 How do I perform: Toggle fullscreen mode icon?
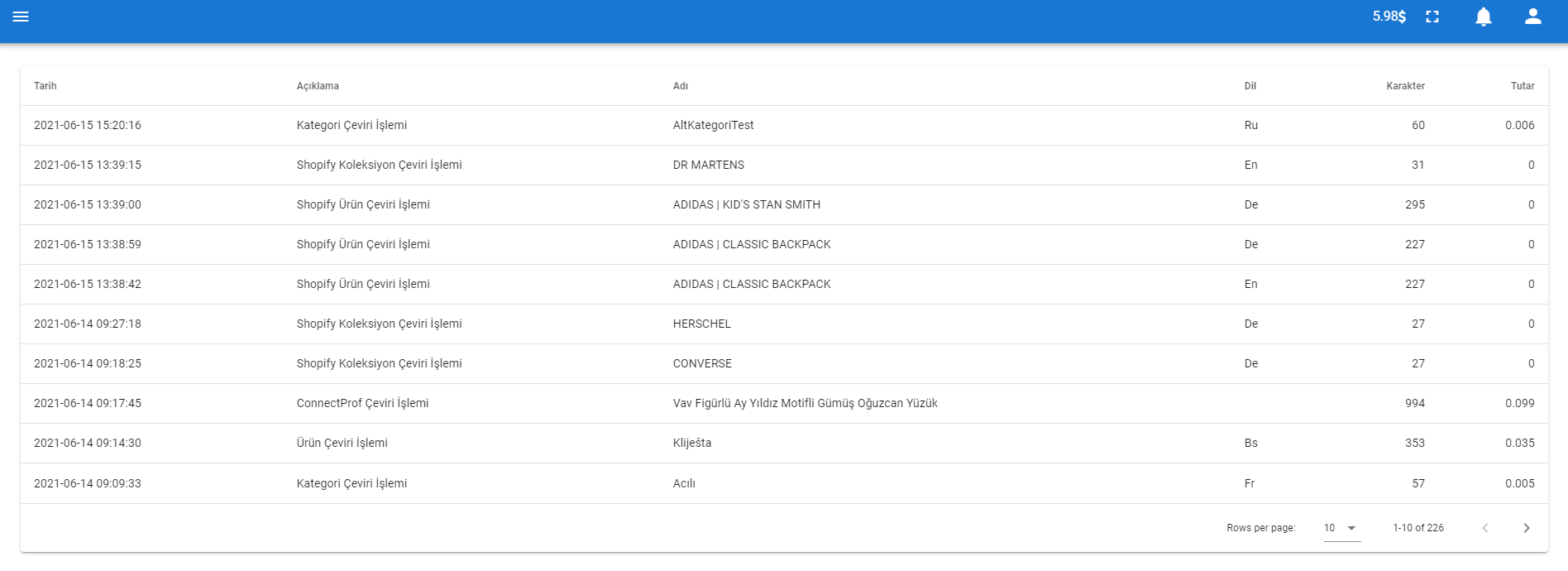point(1432,17)
